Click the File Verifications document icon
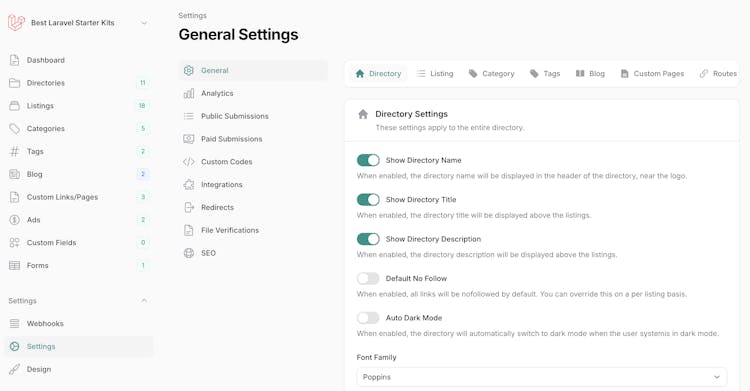Image resolution: width=750 pixels, height=391 pixels. tap(189, 230)
